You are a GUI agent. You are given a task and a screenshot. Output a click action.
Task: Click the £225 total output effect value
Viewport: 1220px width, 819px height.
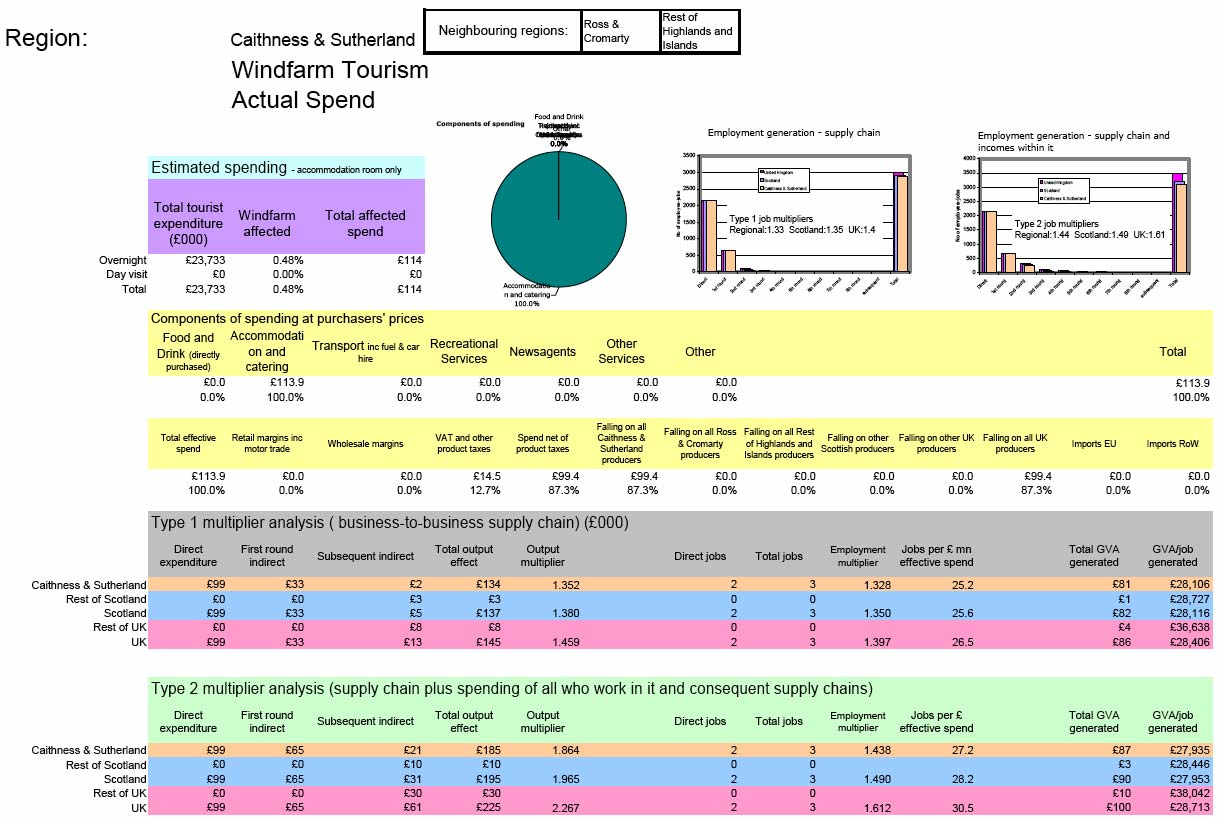pos(489,808)
